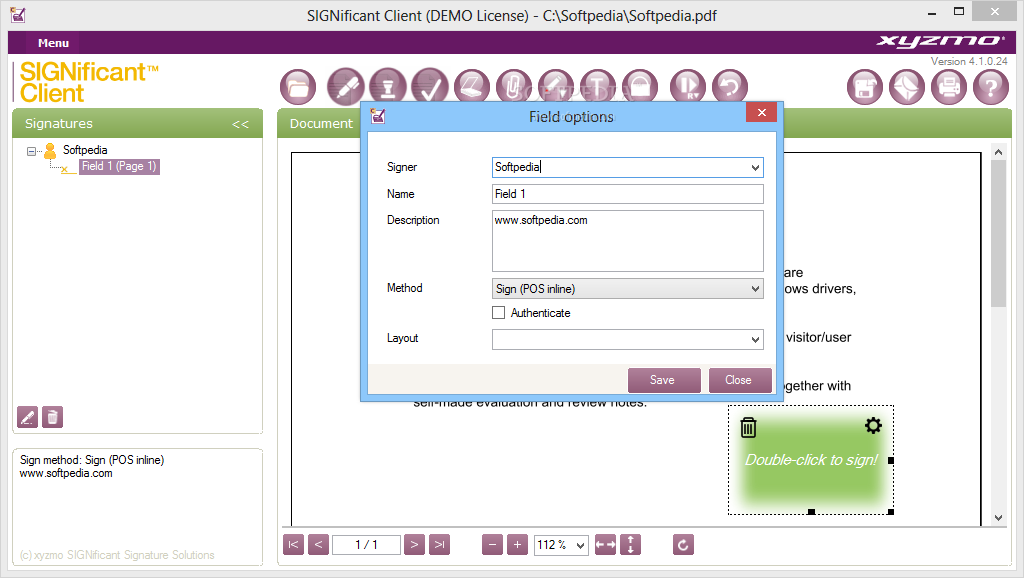This screenshot has width=1024, height=578.
Task: Go to the first page
Action: pyautogui.click(x=293, y=544)
